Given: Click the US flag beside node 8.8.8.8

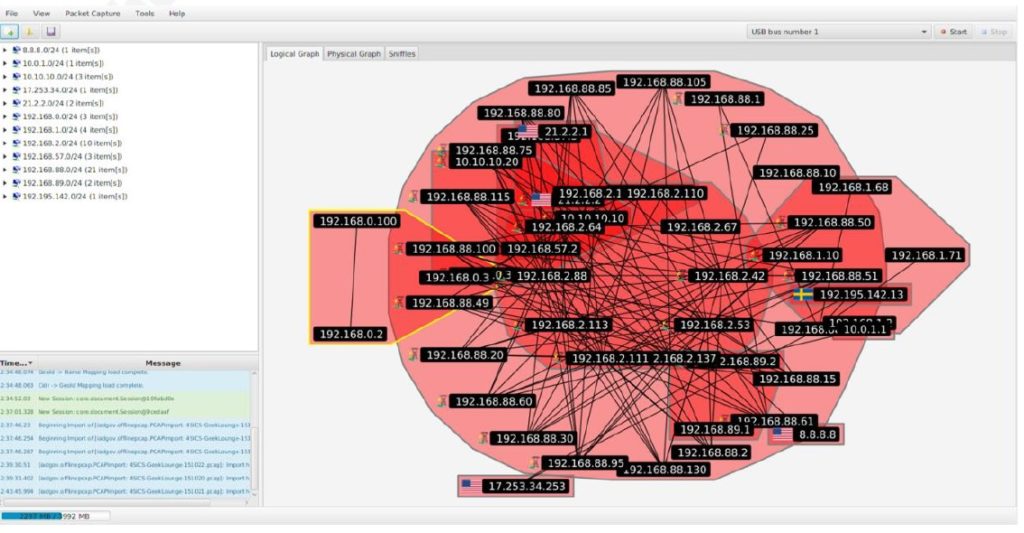Looking at the screenshot, I should (x=782, y=434).
